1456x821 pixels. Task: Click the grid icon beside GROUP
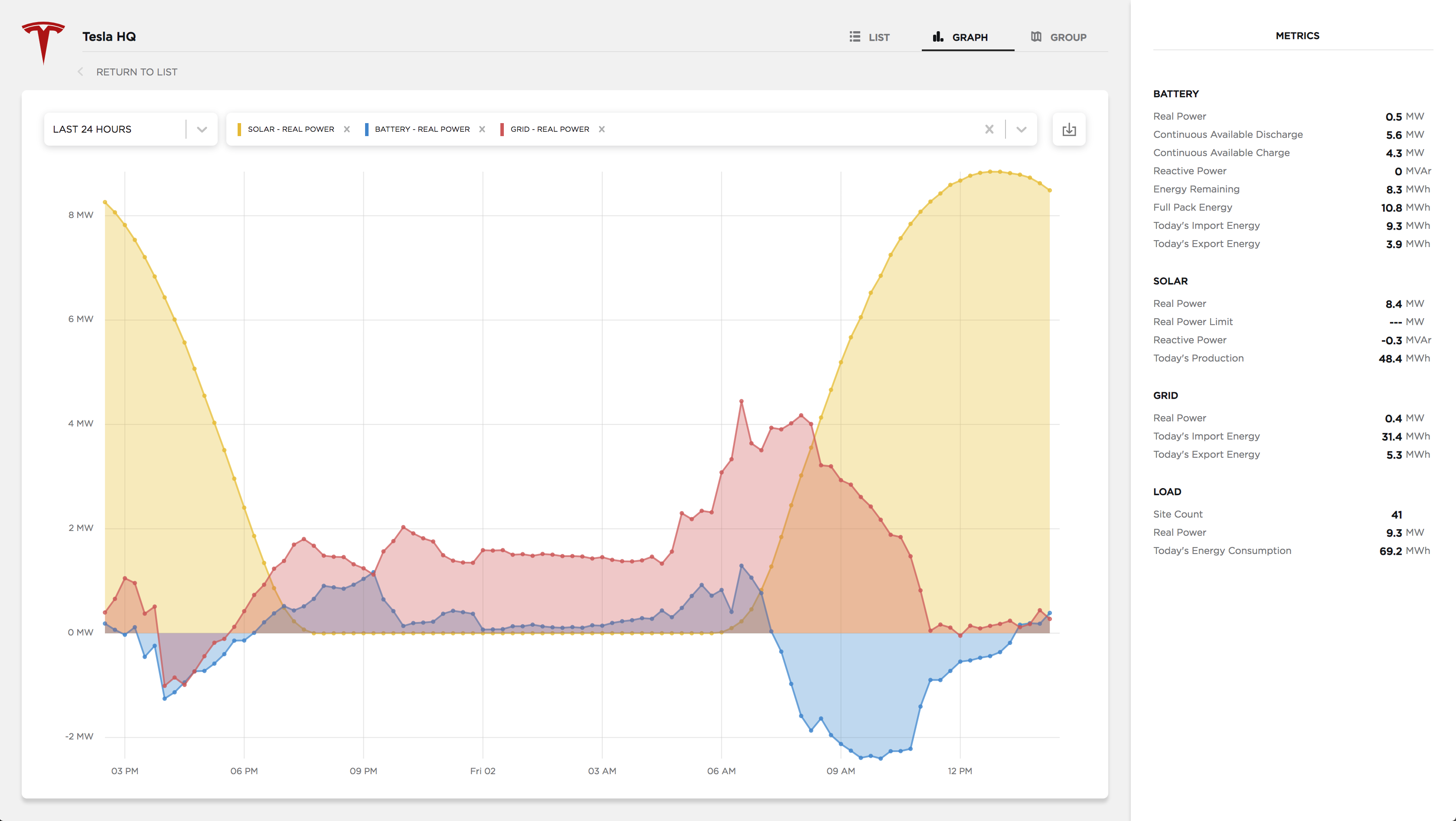[1037, 36]
